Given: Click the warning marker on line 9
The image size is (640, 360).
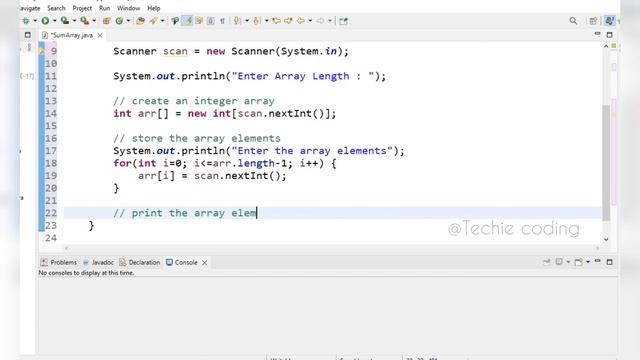Looking at the screenshot, I should coord(42,51).
